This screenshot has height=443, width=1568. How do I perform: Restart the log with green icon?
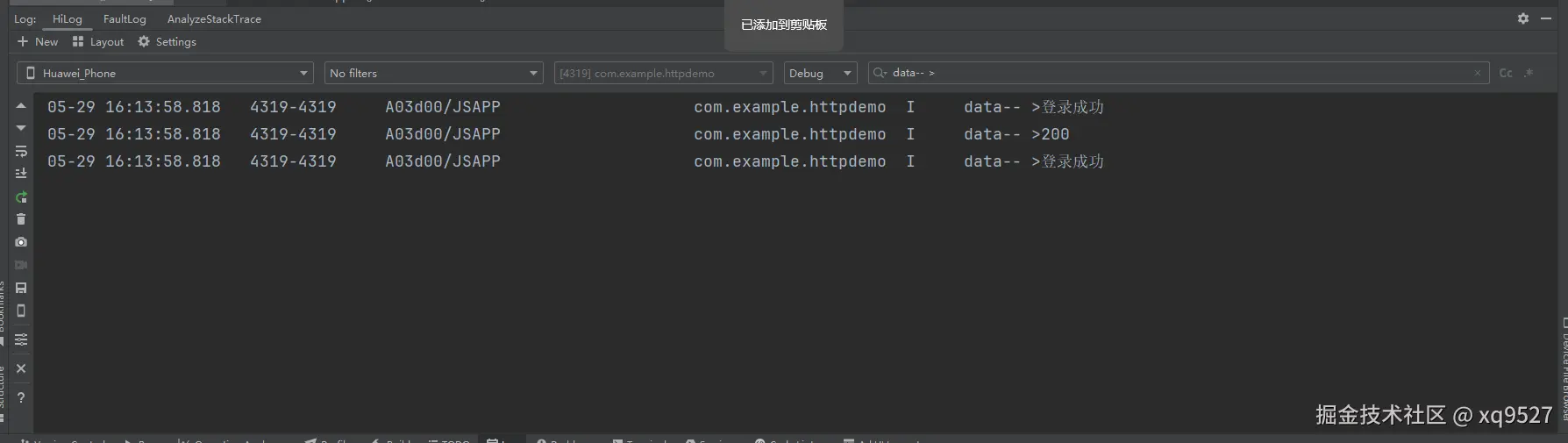[21, 196]
